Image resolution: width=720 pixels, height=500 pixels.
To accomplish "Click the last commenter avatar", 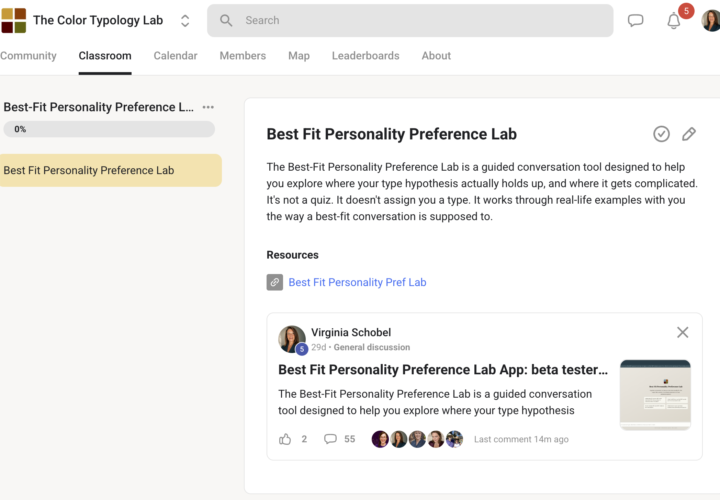I will point(454,439).
